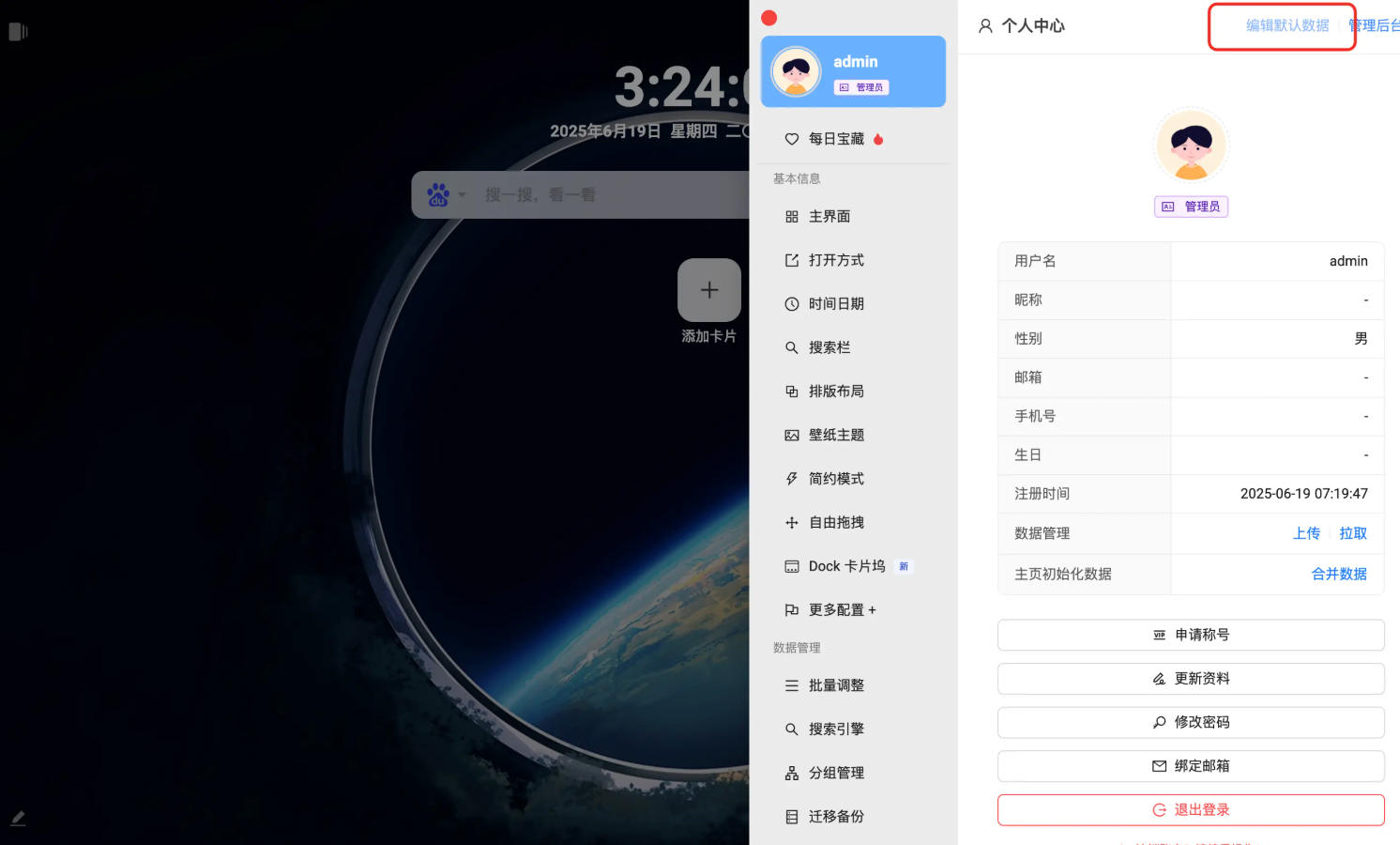Click the archive icon next to 迁移备份
Screen dimensions: 1400x845
pos(792,817)
